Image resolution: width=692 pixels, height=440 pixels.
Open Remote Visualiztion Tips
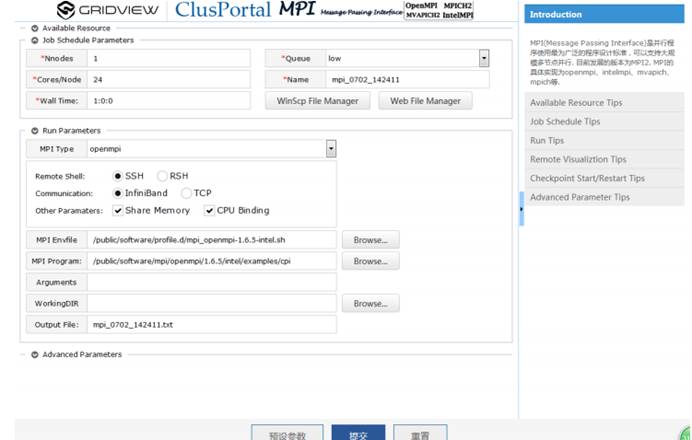tap(604, 159)
